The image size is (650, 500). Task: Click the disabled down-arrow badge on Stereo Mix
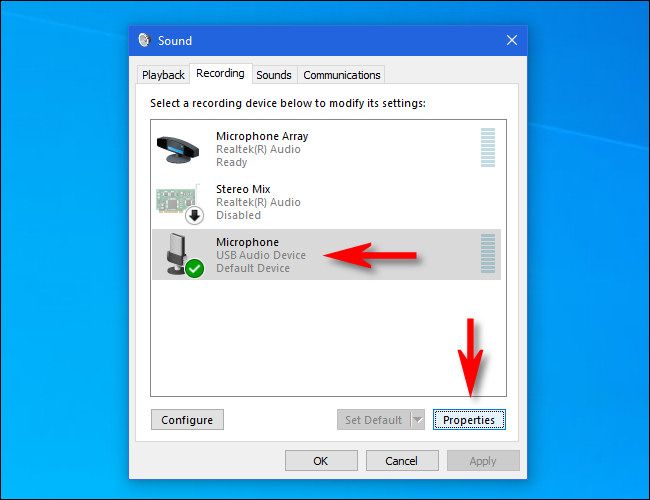click(x=194, y=215)
